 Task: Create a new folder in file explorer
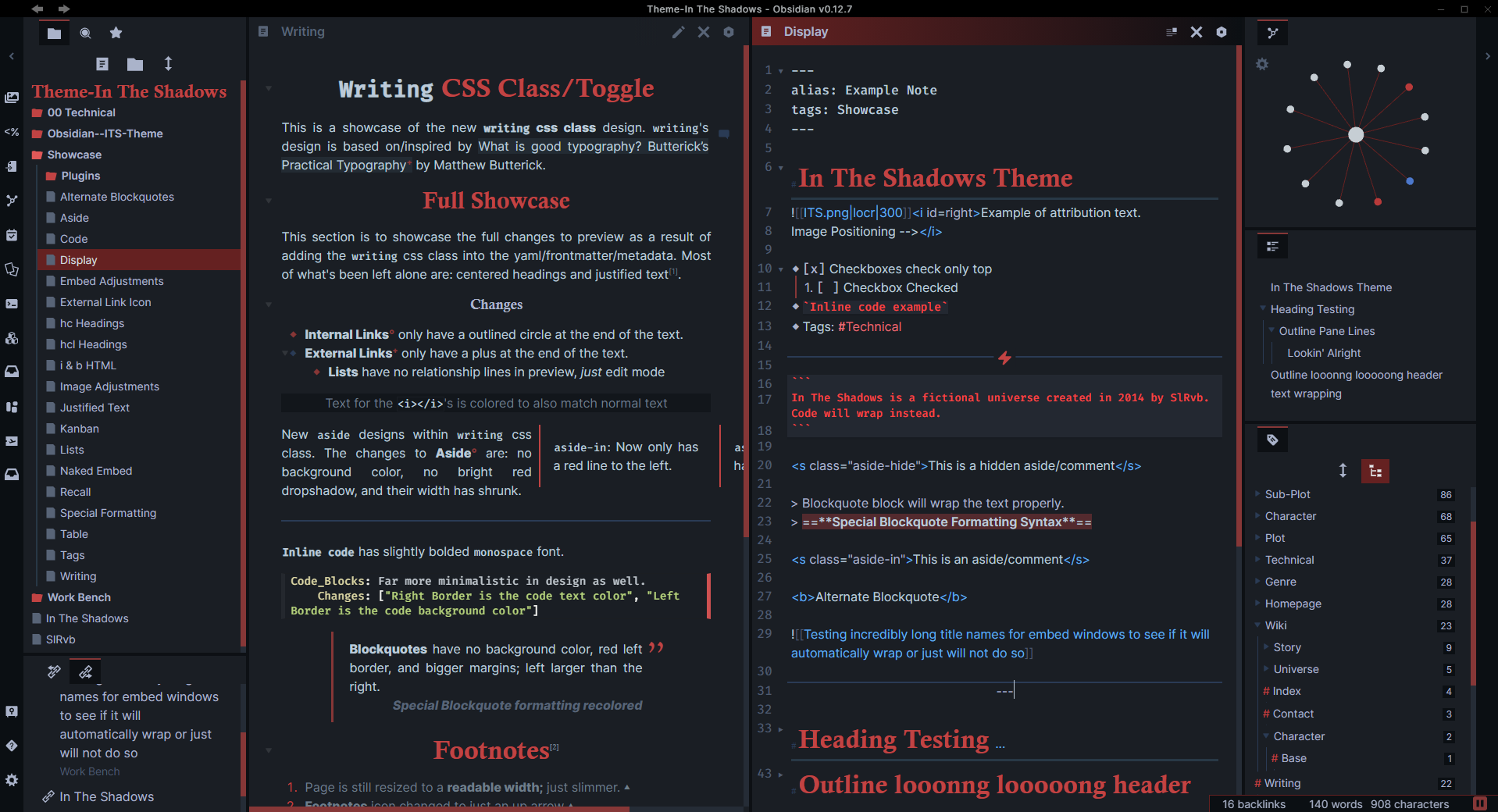(135, 64)
